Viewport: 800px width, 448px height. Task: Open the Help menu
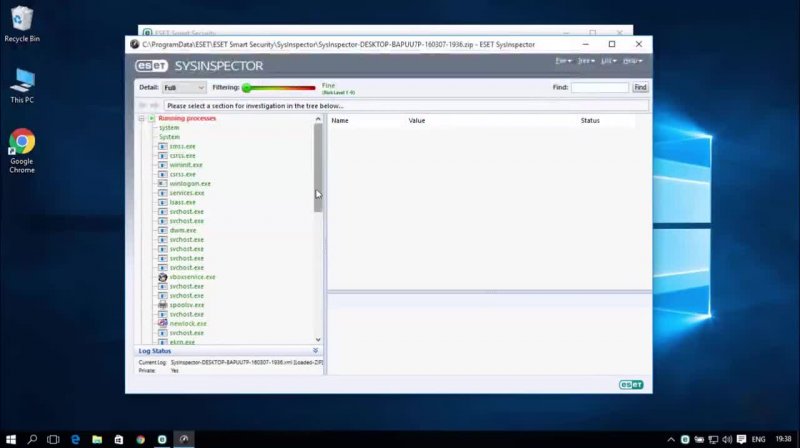632,61
